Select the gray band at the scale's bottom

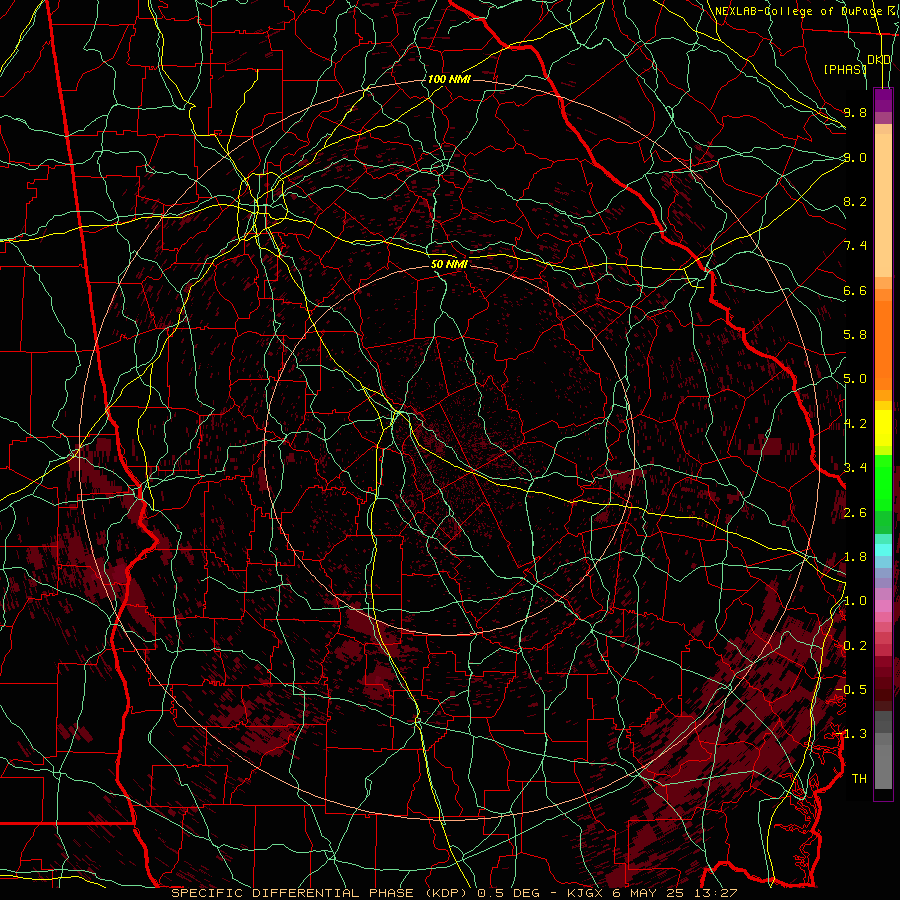pyautogui.click(x=883, y=751)
